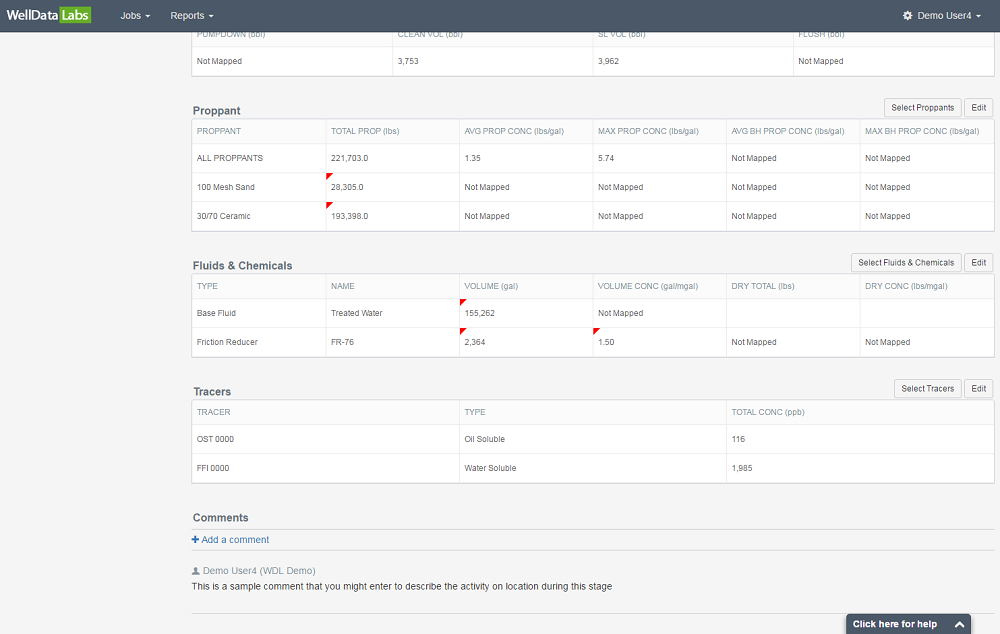Open the Reports dropdown menu
Screen dimensions: 1000x634
[192, 15]
